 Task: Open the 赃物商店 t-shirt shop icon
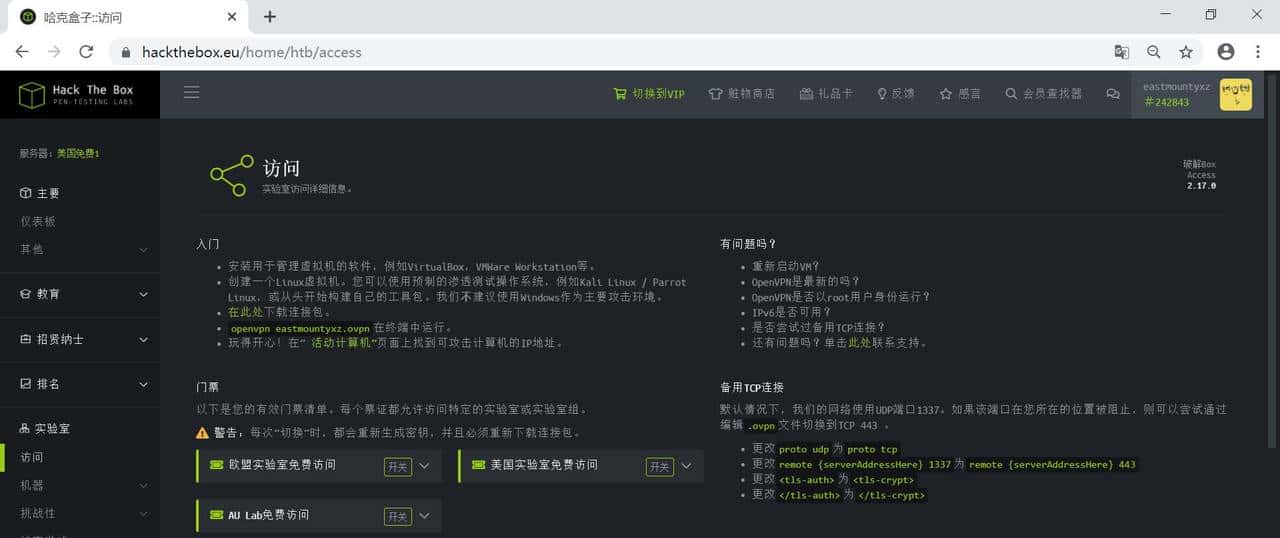715,93
